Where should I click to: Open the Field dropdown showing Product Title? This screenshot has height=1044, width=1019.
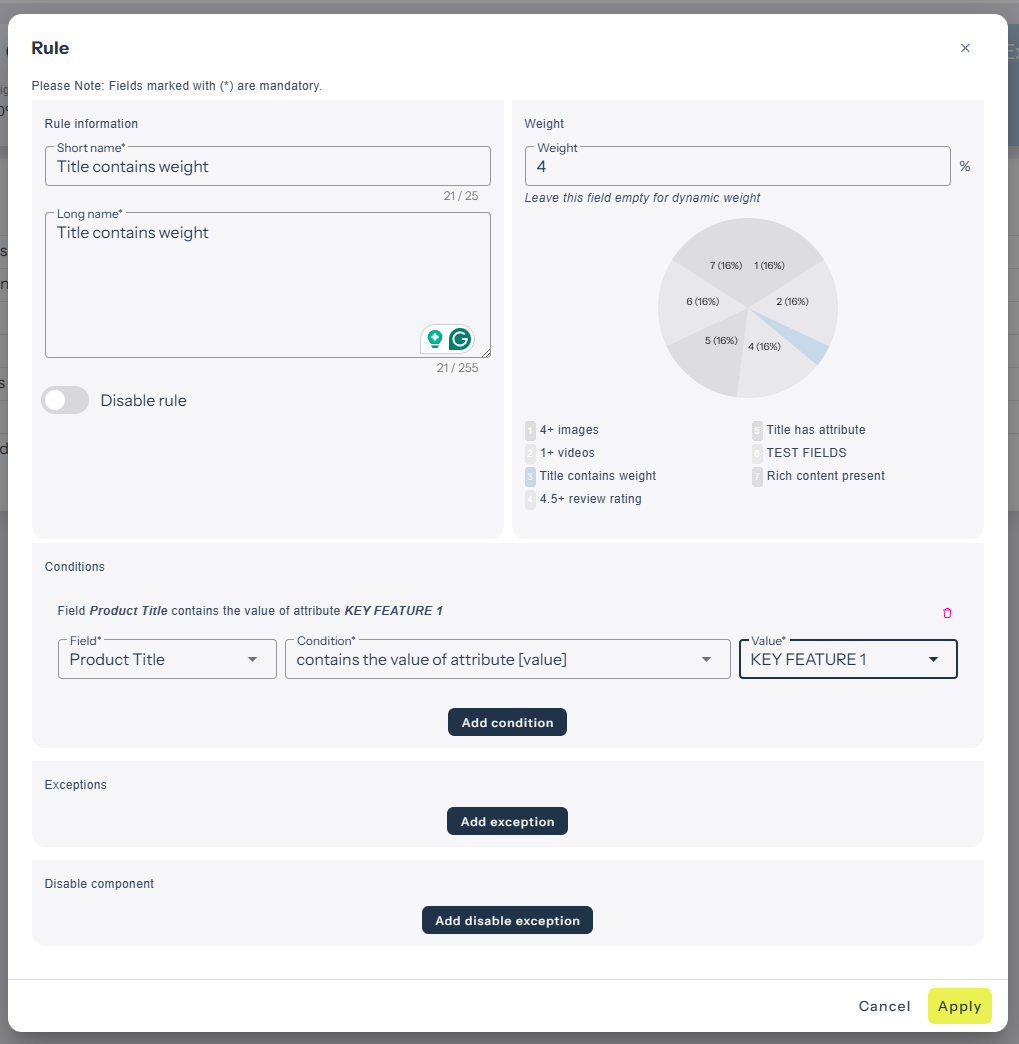pos(167,660)
